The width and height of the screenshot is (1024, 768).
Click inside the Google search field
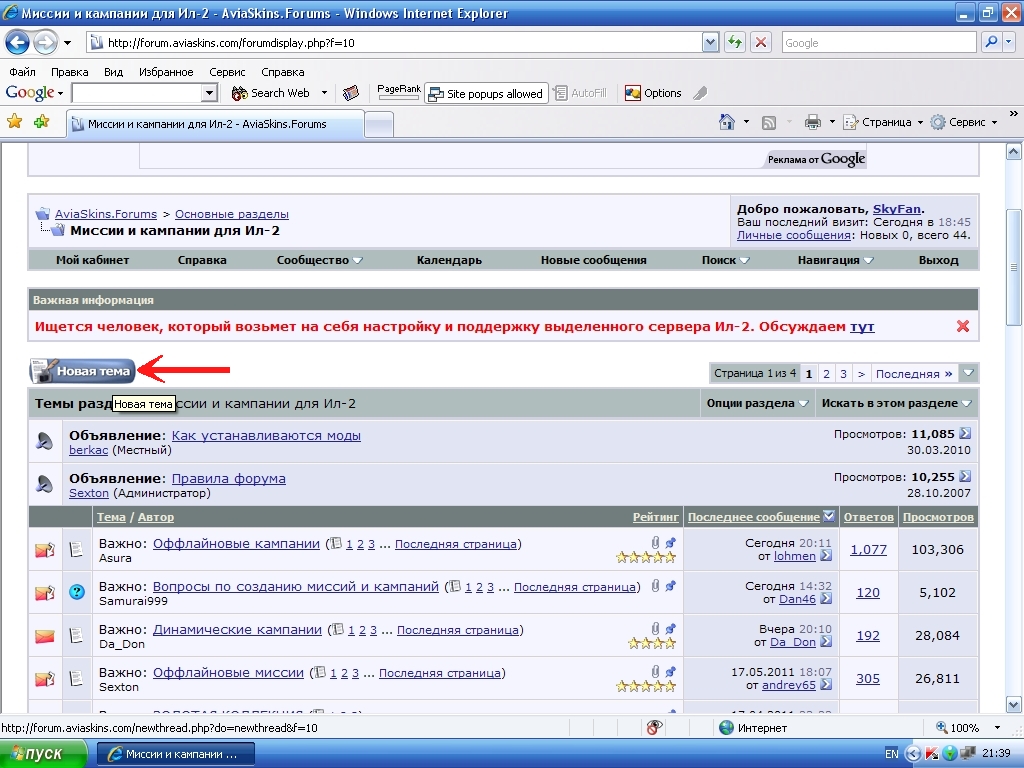point(879,43)
